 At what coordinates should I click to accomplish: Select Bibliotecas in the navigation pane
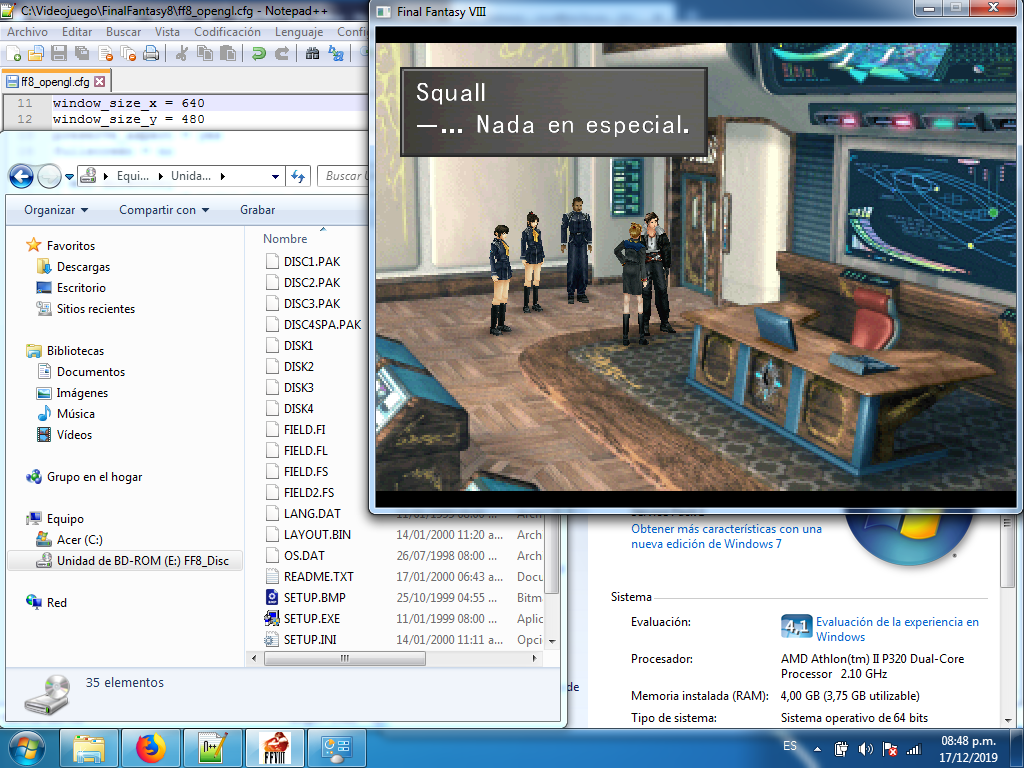tap(75, 351)
